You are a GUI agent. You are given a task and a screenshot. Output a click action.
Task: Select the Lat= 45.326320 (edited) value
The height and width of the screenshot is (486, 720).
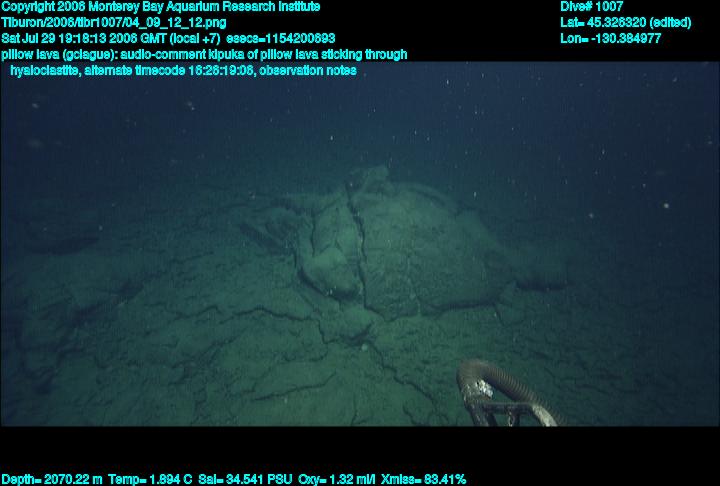tap(625, 23)
